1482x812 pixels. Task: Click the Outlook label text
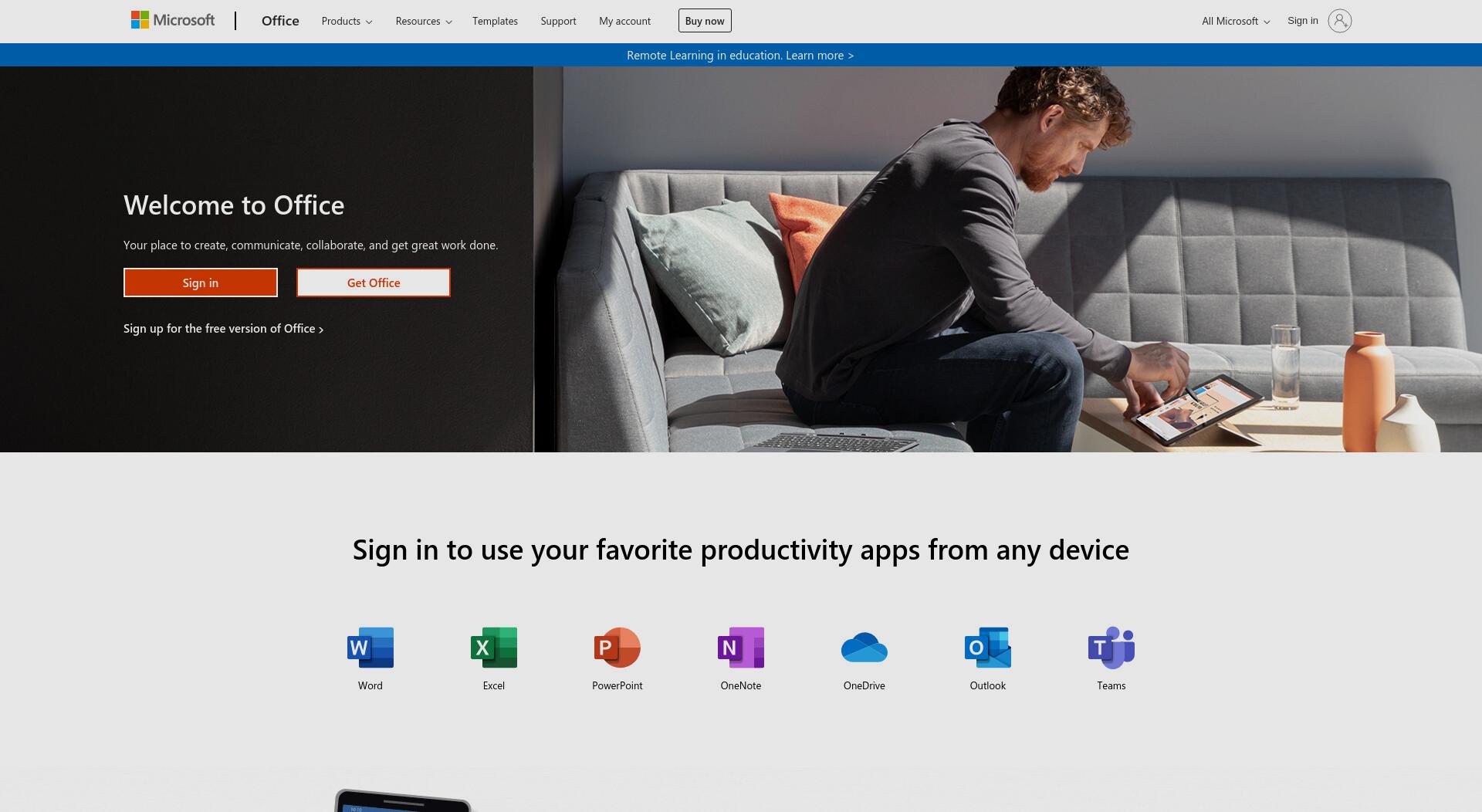[988, 685]
